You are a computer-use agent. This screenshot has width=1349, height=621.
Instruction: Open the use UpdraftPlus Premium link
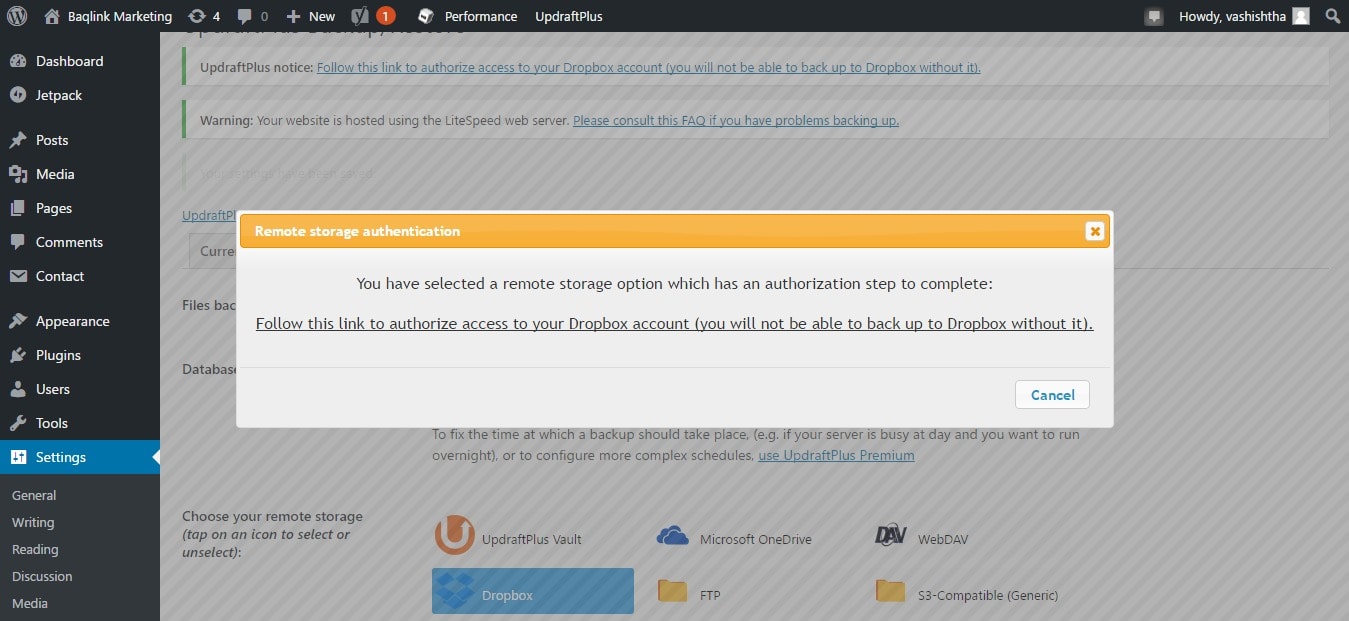836,455
